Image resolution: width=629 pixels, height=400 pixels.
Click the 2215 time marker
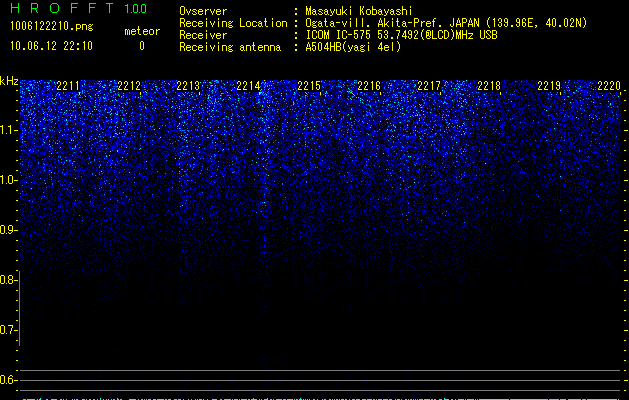309,85
